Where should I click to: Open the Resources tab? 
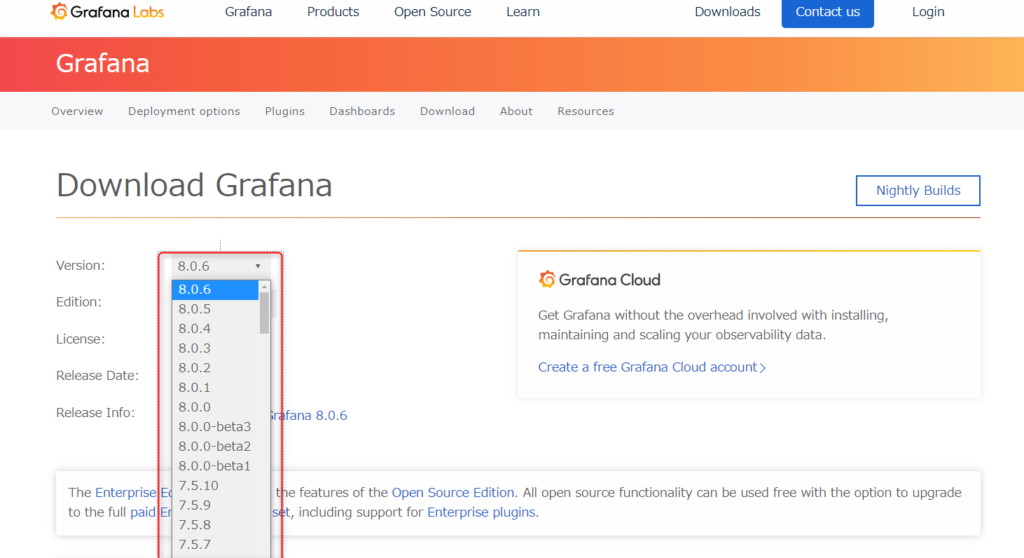[x=586, y=111]
